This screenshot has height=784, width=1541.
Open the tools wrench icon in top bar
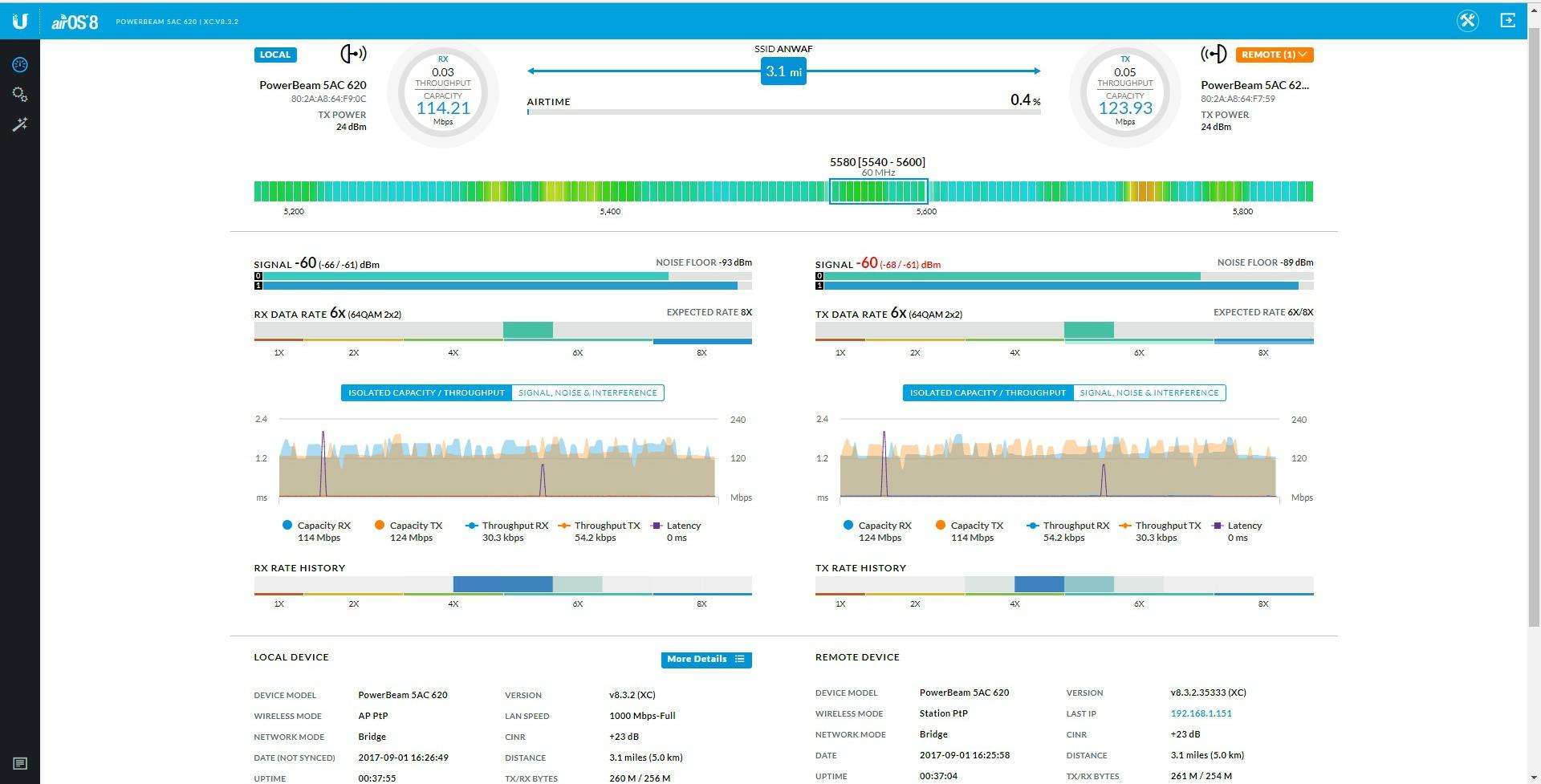tap(1468, 21)
